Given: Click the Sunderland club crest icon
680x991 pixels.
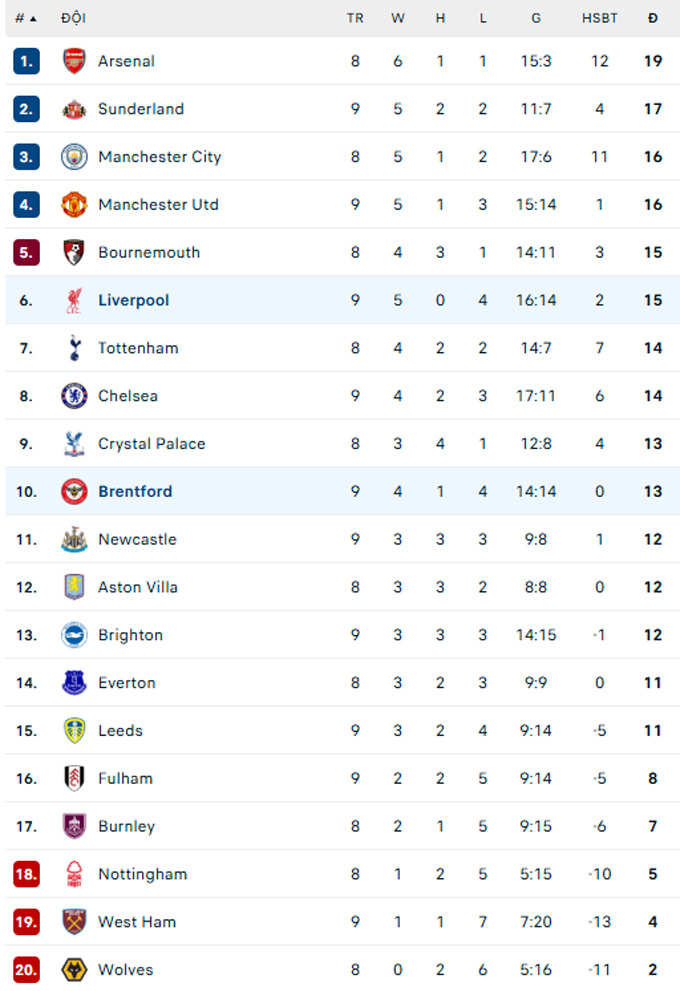Looking at the screenshot, I should (x=74, y=109).
